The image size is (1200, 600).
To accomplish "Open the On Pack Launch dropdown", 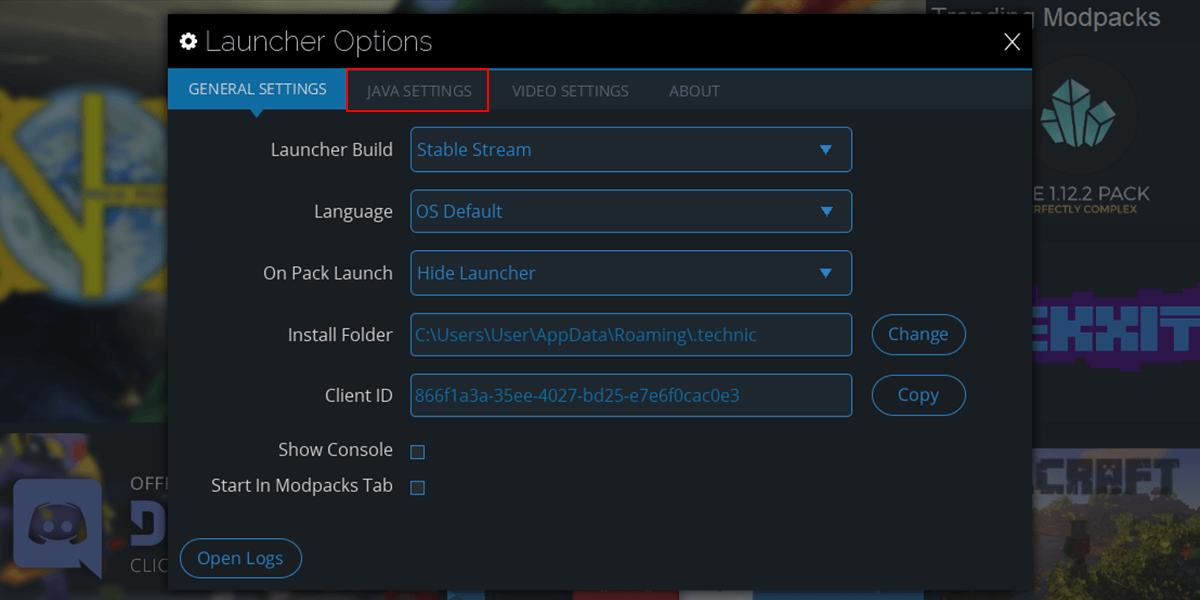I will 631,273.
